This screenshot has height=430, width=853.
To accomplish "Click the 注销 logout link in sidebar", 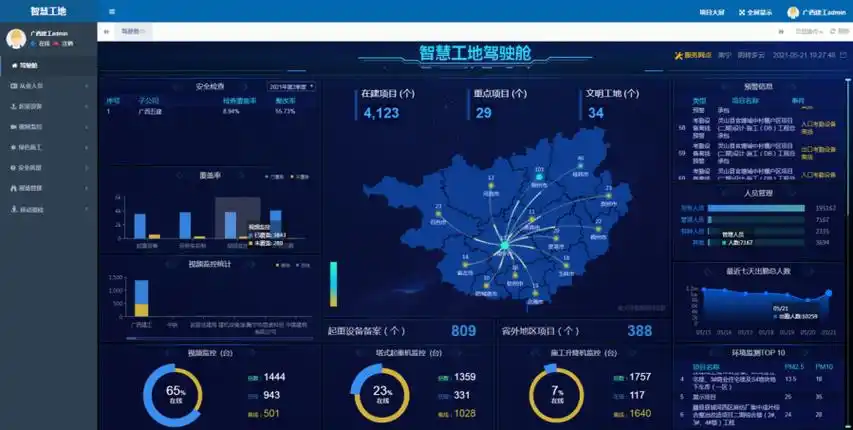I will pyautogui.click(x=64, y=44).
